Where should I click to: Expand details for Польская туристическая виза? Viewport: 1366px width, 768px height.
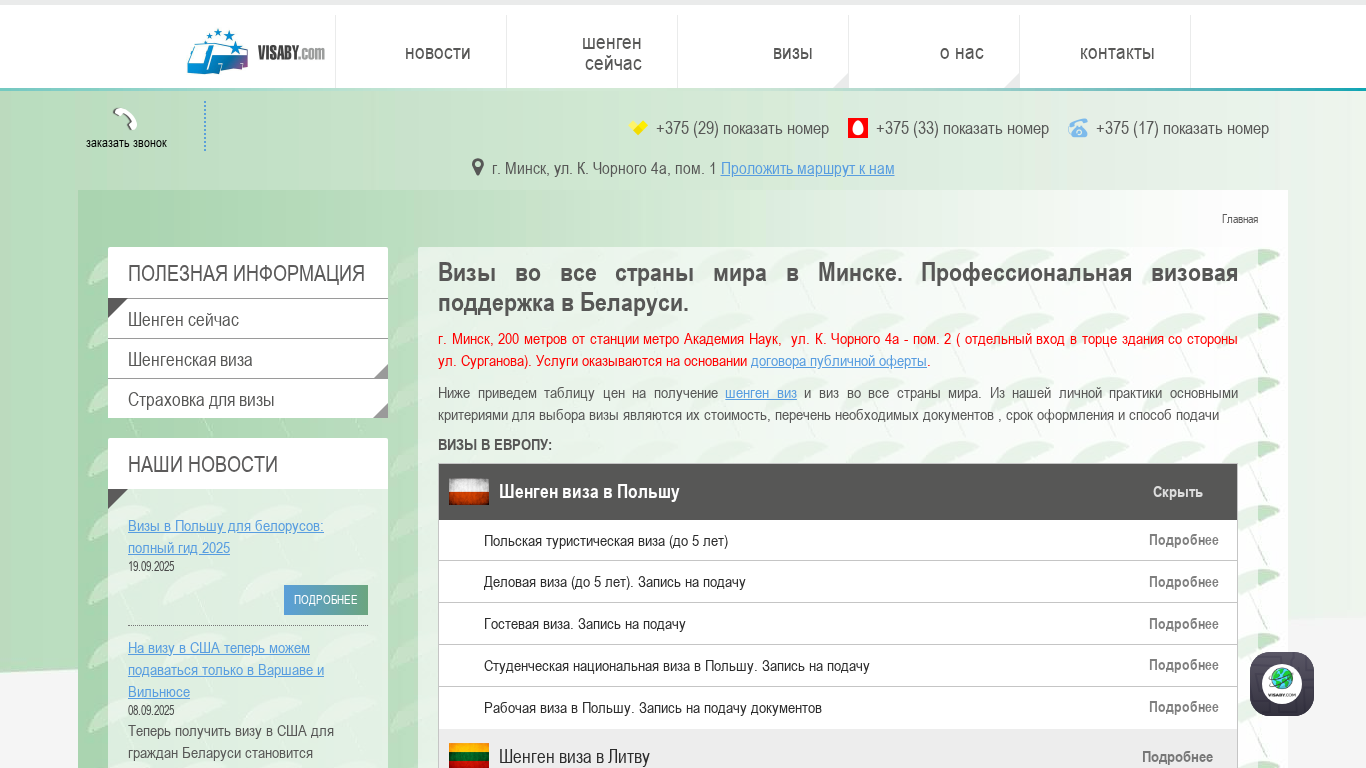point(1183,540)
